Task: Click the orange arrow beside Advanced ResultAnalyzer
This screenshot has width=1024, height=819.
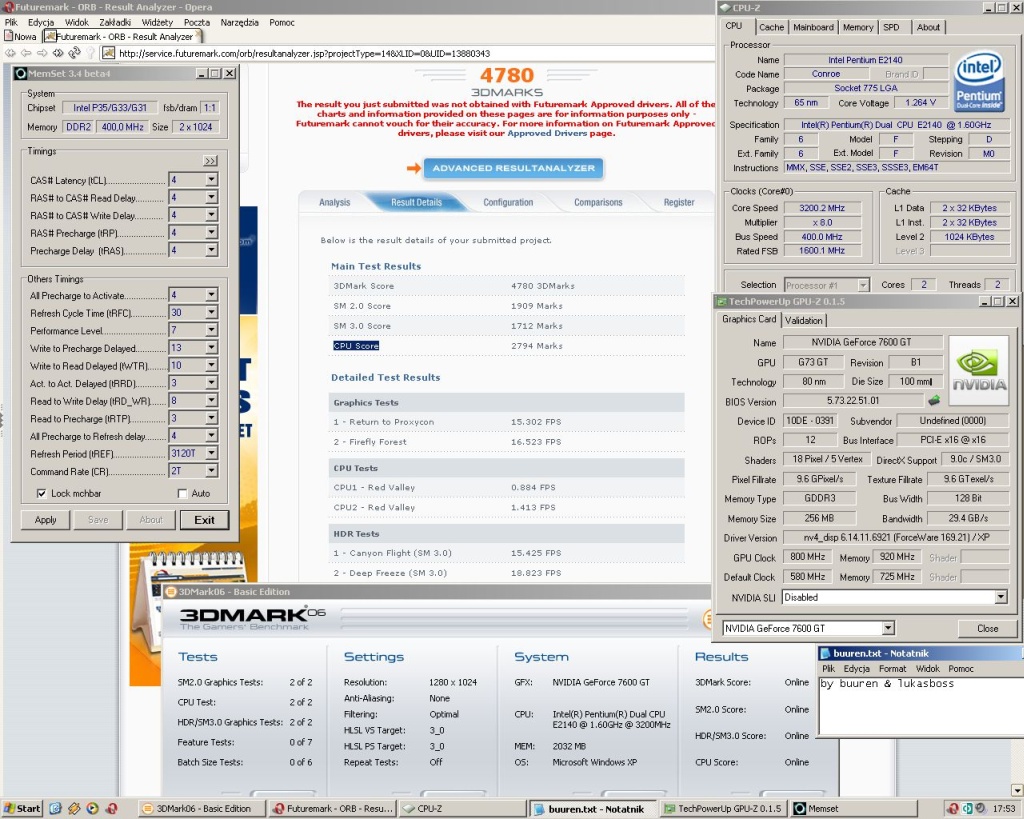Action: click(x=413, y=168)
